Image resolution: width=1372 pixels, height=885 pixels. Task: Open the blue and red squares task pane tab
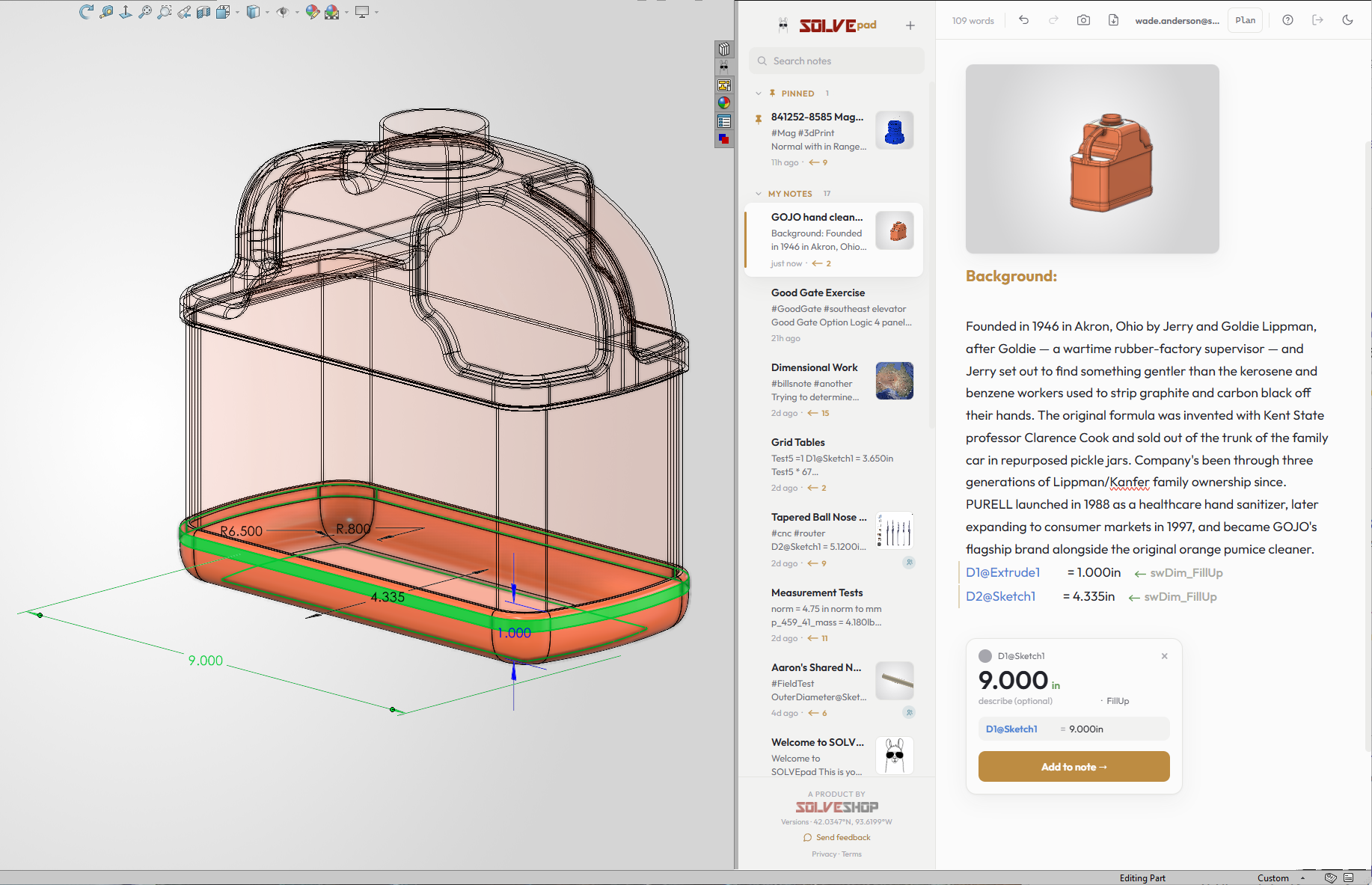click(724, 139)
